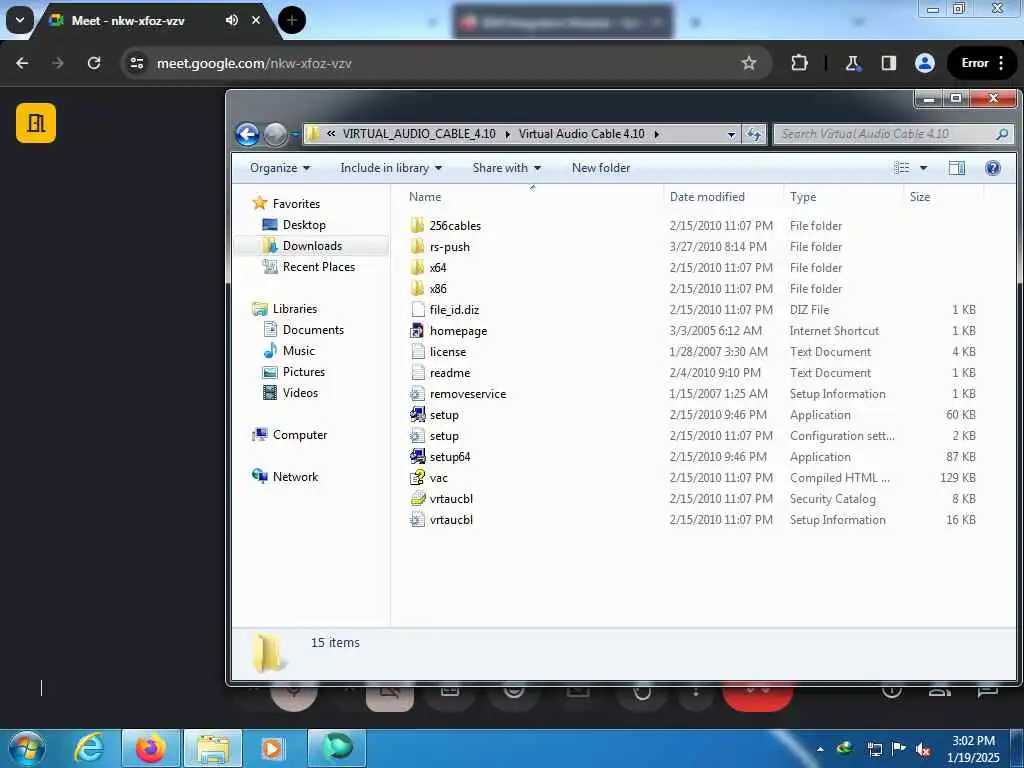Select the setup Configuration settings file
1024x768 pixels.
pyautogui.click(x=443, y=436)
